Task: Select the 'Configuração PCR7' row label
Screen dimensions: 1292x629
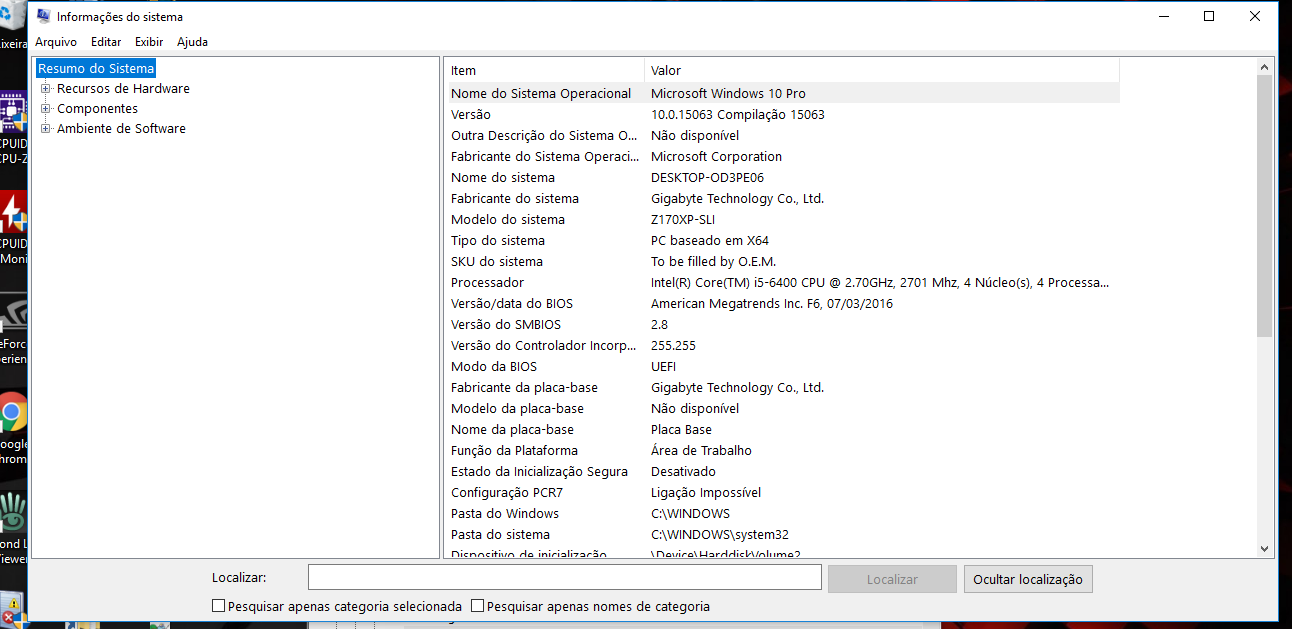Action: pyautogui.click(x=508, y=492)
